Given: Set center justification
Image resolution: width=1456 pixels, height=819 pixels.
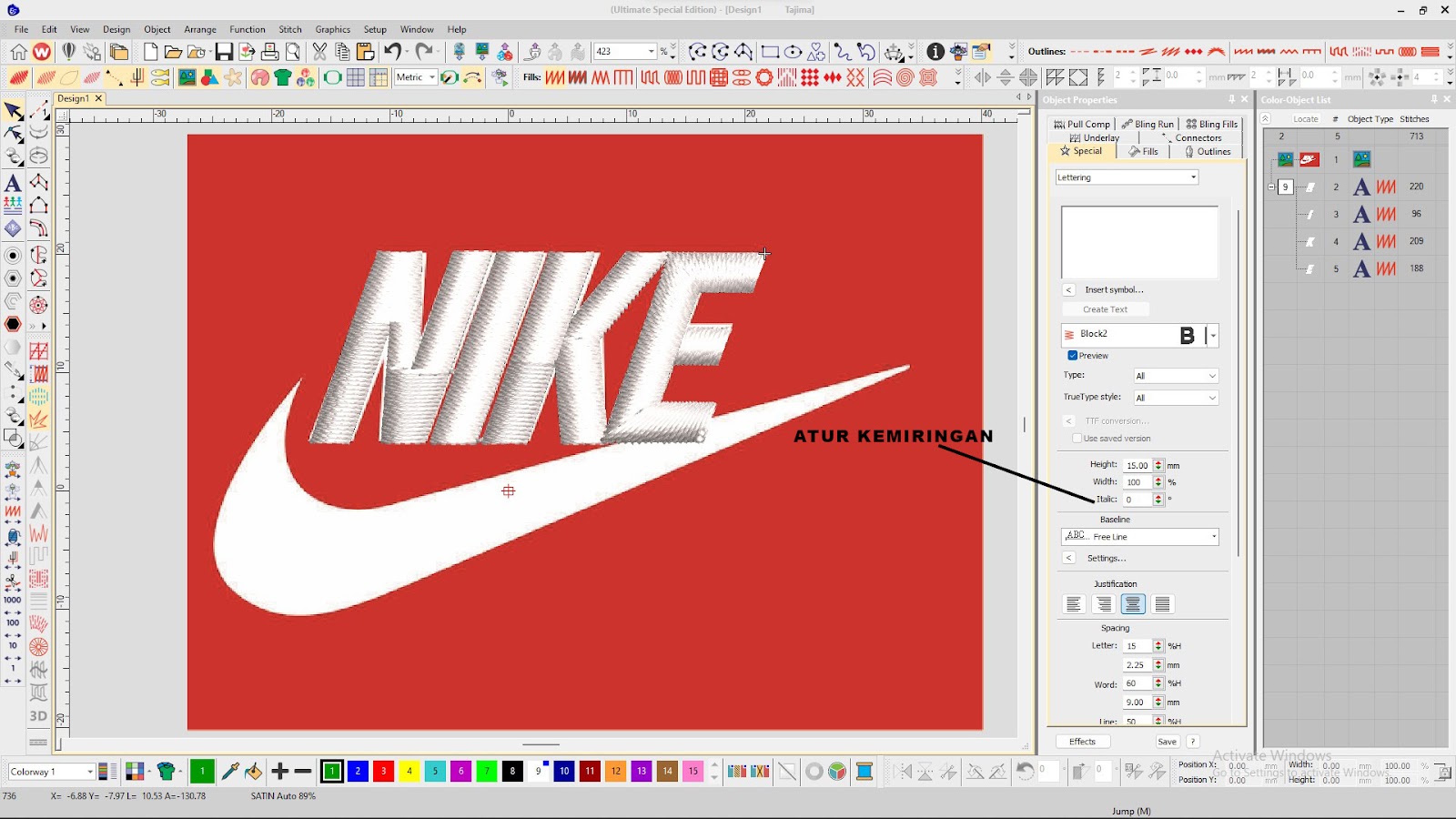Looking at the screenshot, I should click(x=1133, y=604).
